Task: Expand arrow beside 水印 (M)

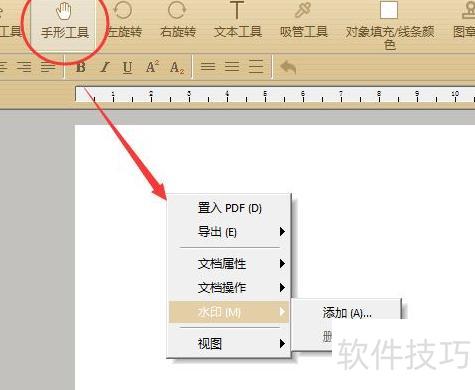Action: (x=282, y=312)
